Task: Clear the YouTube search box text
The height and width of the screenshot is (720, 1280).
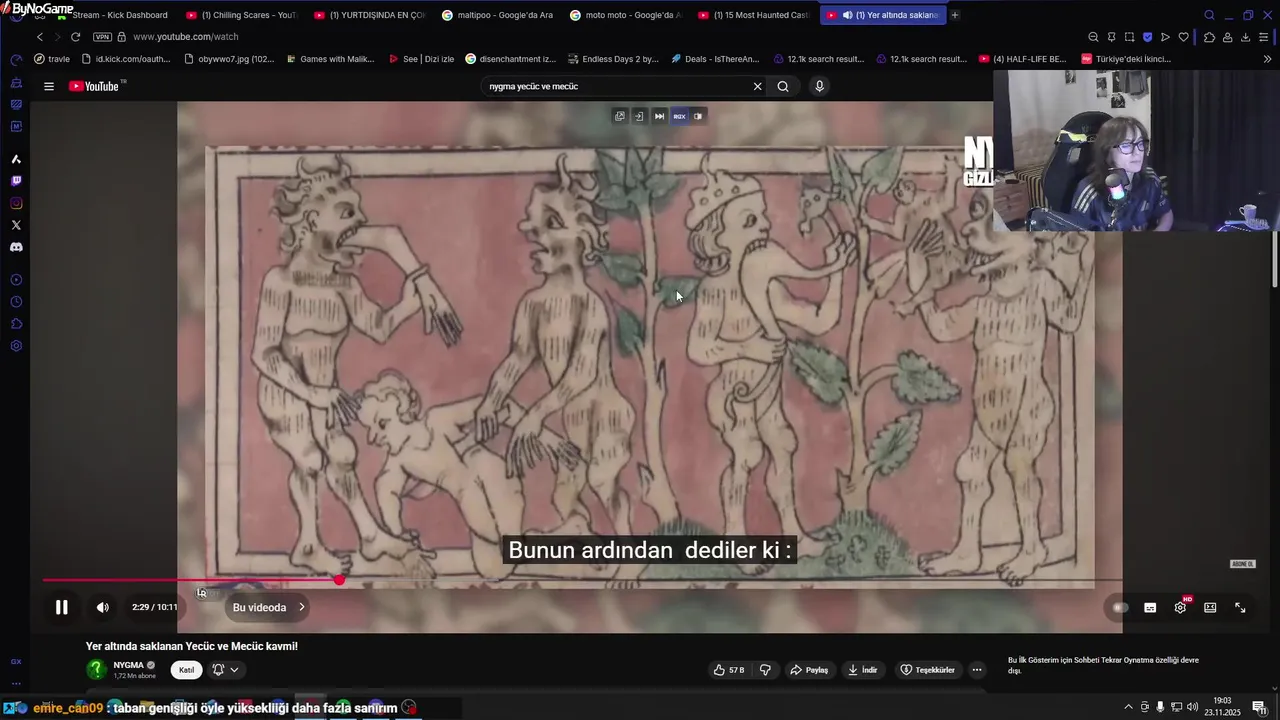Action: [x=757, y=86]
